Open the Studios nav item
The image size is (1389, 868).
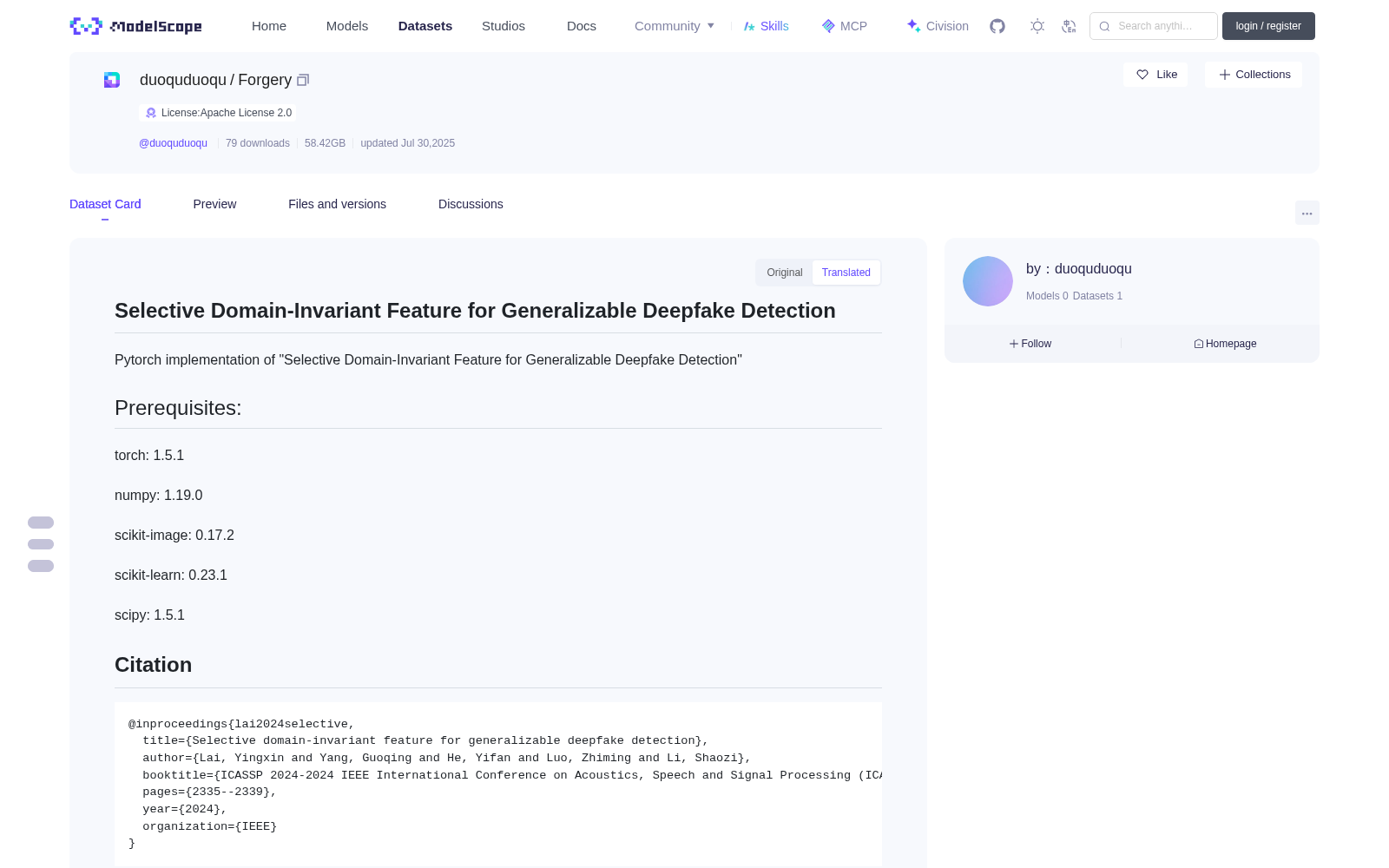tap(504, 26)
